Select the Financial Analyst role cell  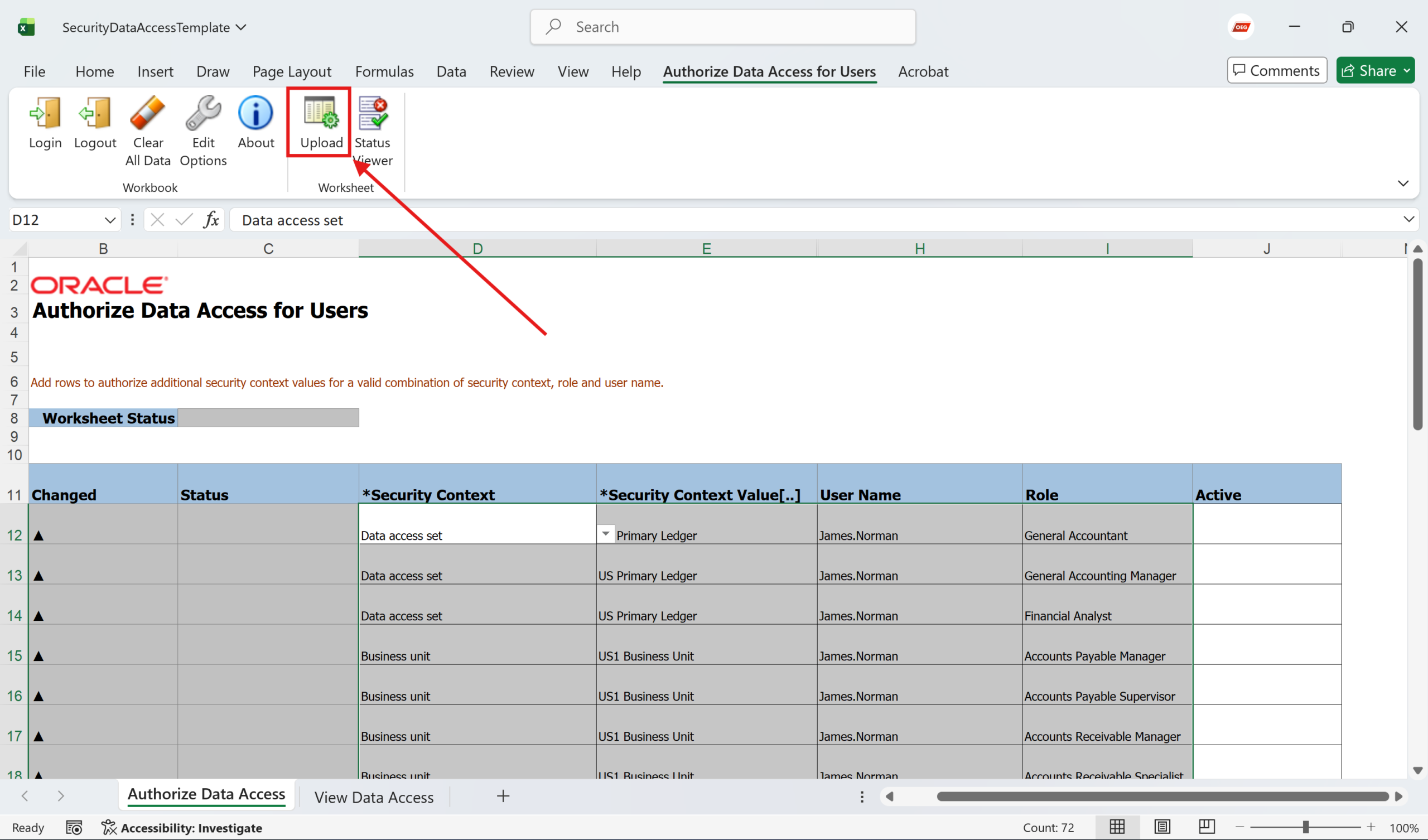(1107, 604)
